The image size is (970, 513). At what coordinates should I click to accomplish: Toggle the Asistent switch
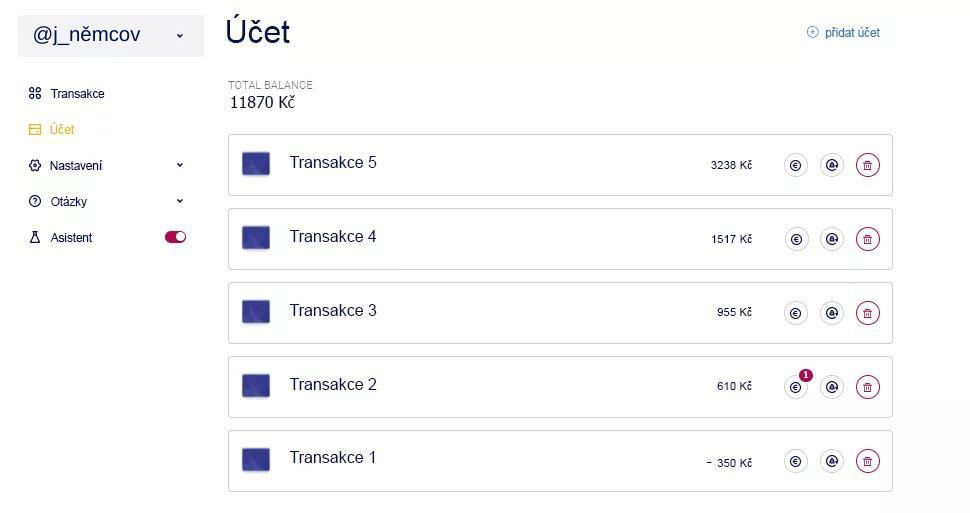[175, 238]
